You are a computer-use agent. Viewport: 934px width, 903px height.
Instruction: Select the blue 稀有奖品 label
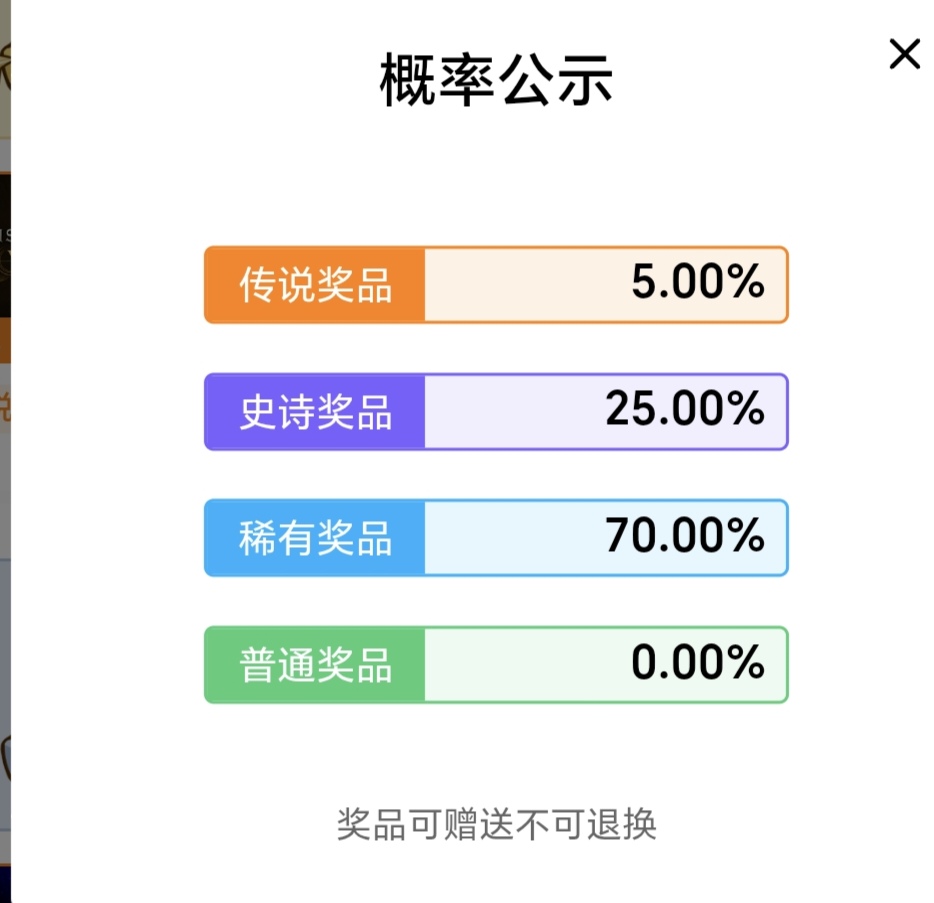[315, 538]
